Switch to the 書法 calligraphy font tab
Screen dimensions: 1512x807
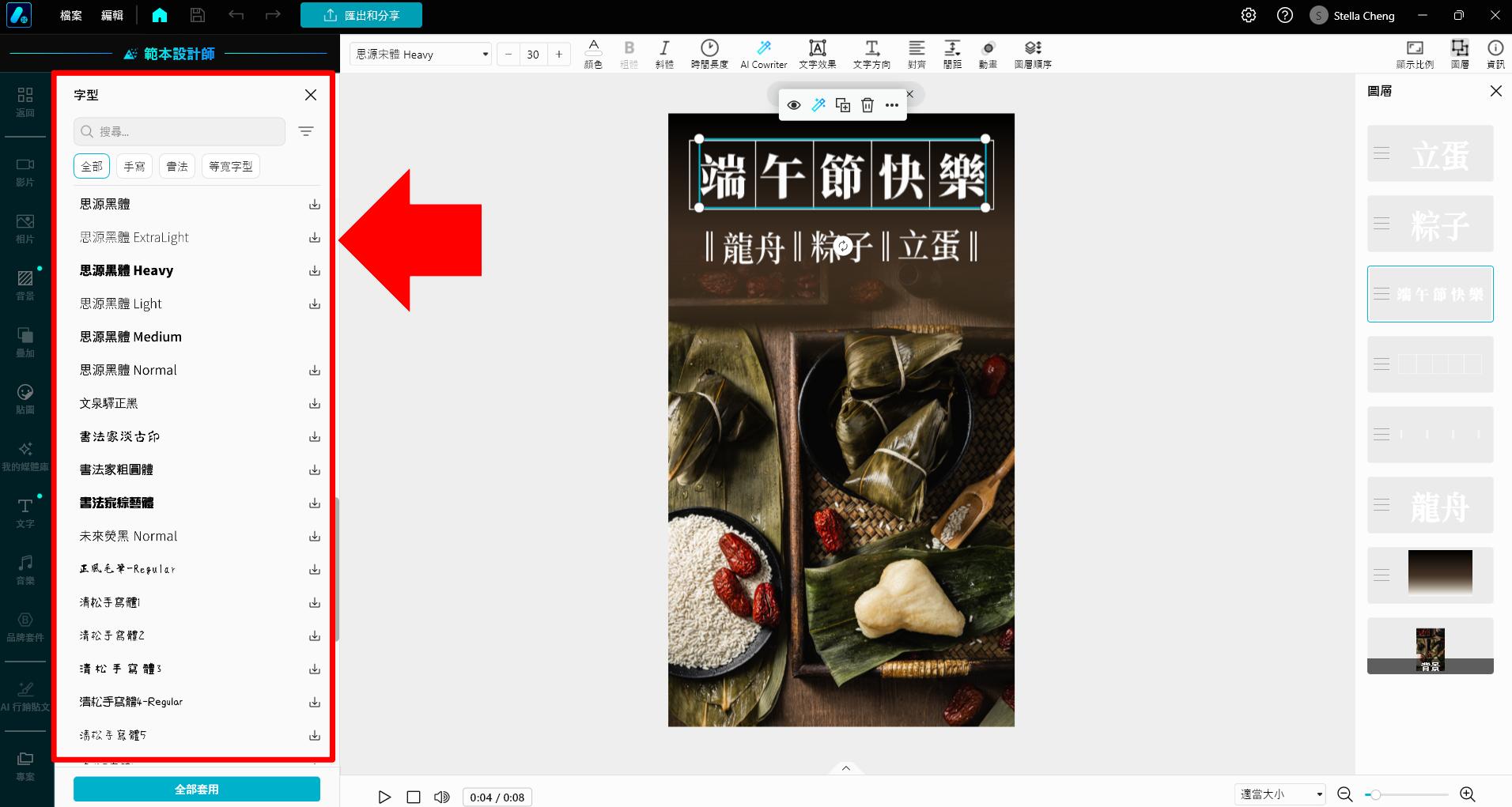tap(176, 166)
